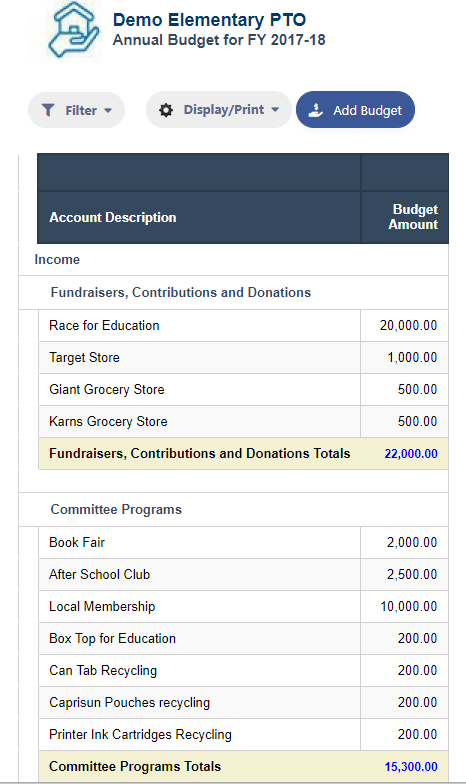The image size is (466, 784).
Task: Collapse the Committee Programs group heading
Action: click(x=116, y=510)
